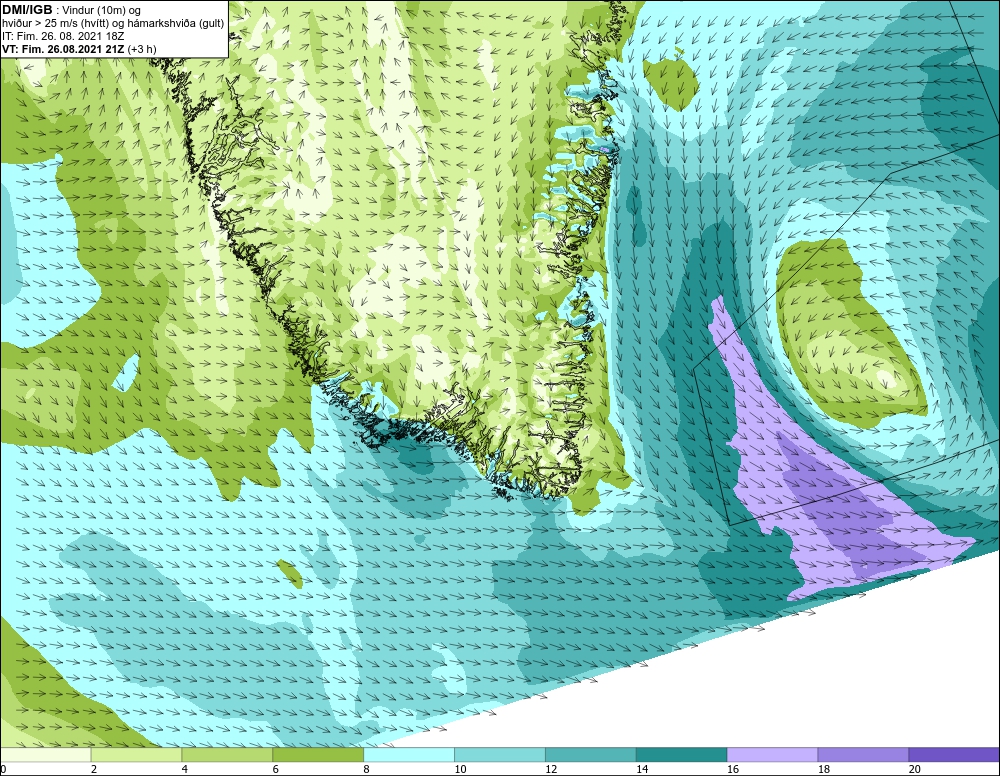Click the legend label '4'
Screen dimensions: 1000x776
184,769
